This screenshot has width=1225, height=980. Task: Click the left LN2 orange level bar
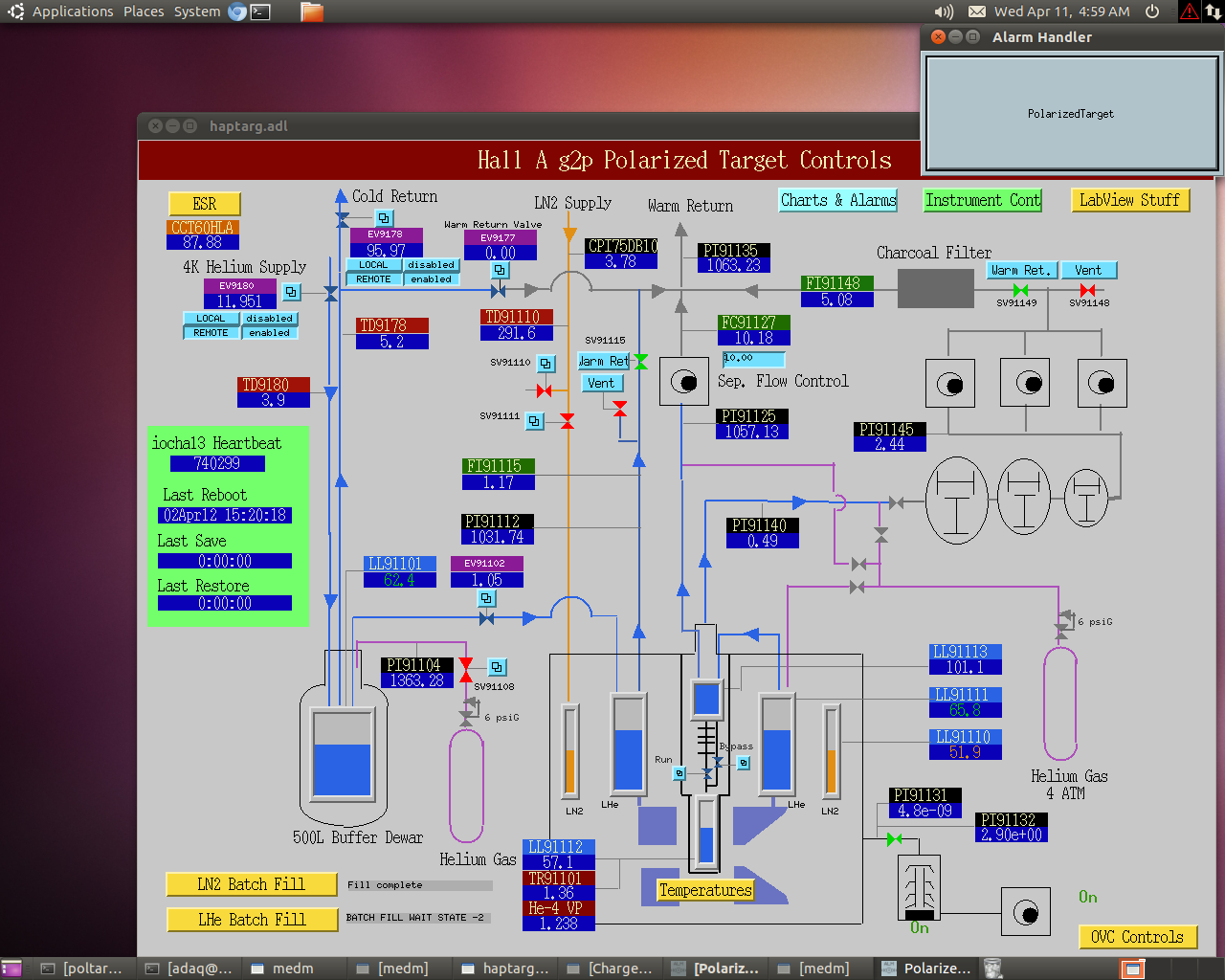(x=570, y=750)
